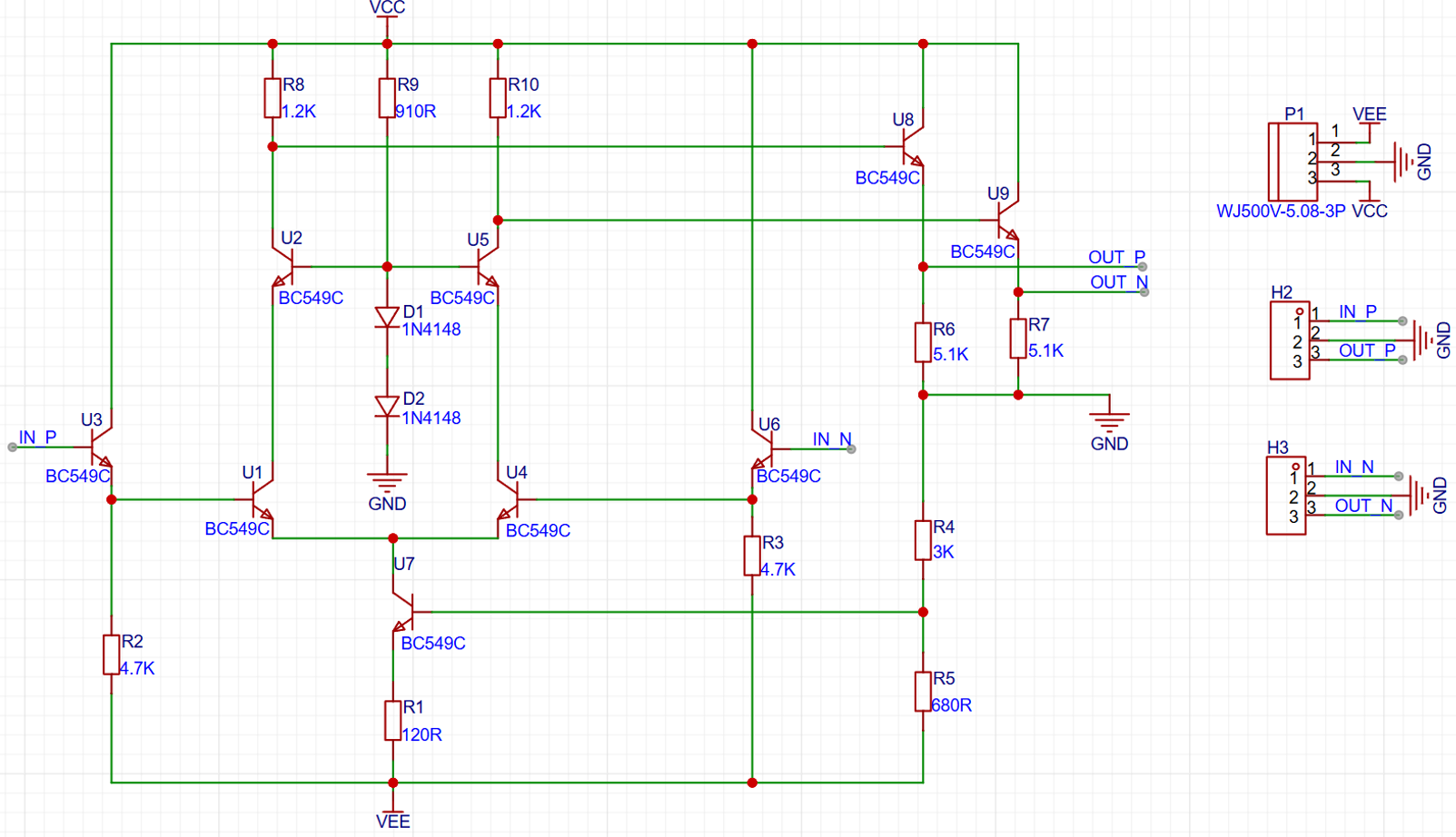The width and height of the screenshot is (1456, 837).
Task: Select transistor U5 symbol
Action: click(488, 266)
